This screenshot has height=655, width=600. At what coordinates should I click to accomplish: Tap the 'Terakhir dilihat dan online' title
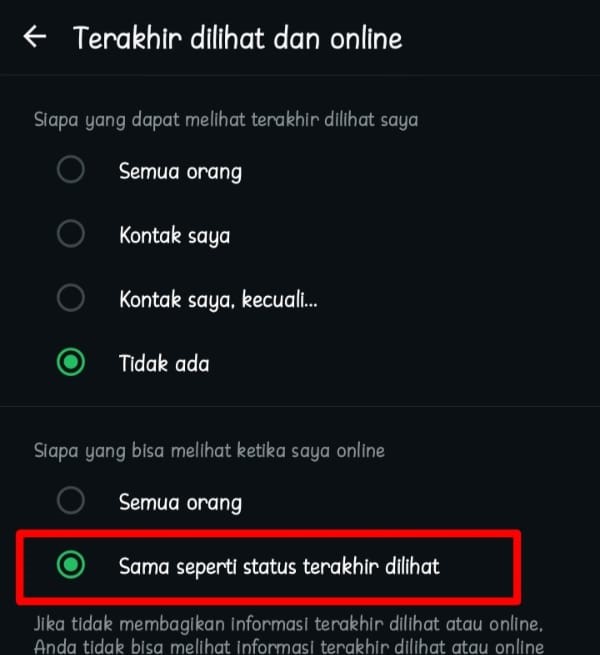pos(238,38)
